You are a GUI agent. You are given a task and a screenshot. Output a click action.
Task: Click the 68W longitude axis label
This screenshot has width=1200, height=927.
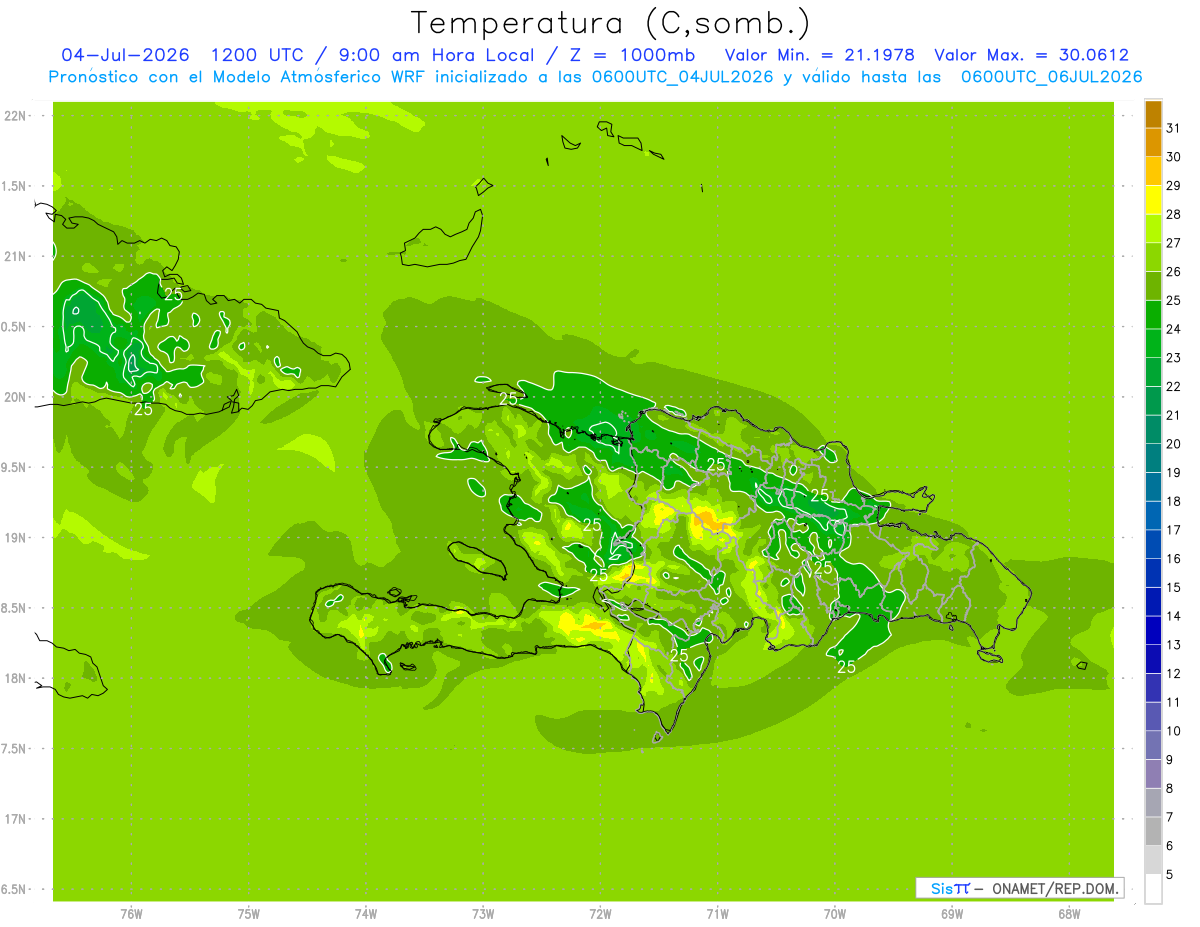(1069, 914)
